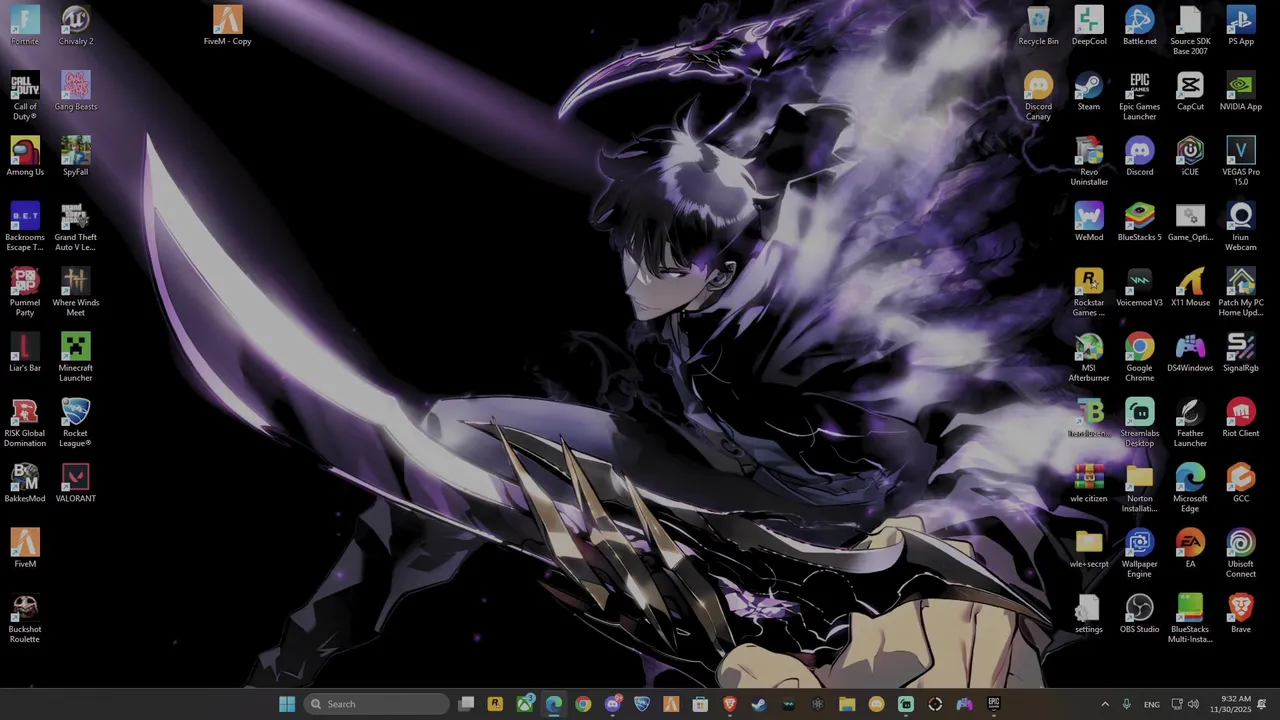
Task: Open File Explorer from the taskbar
Action: point(847,704)
